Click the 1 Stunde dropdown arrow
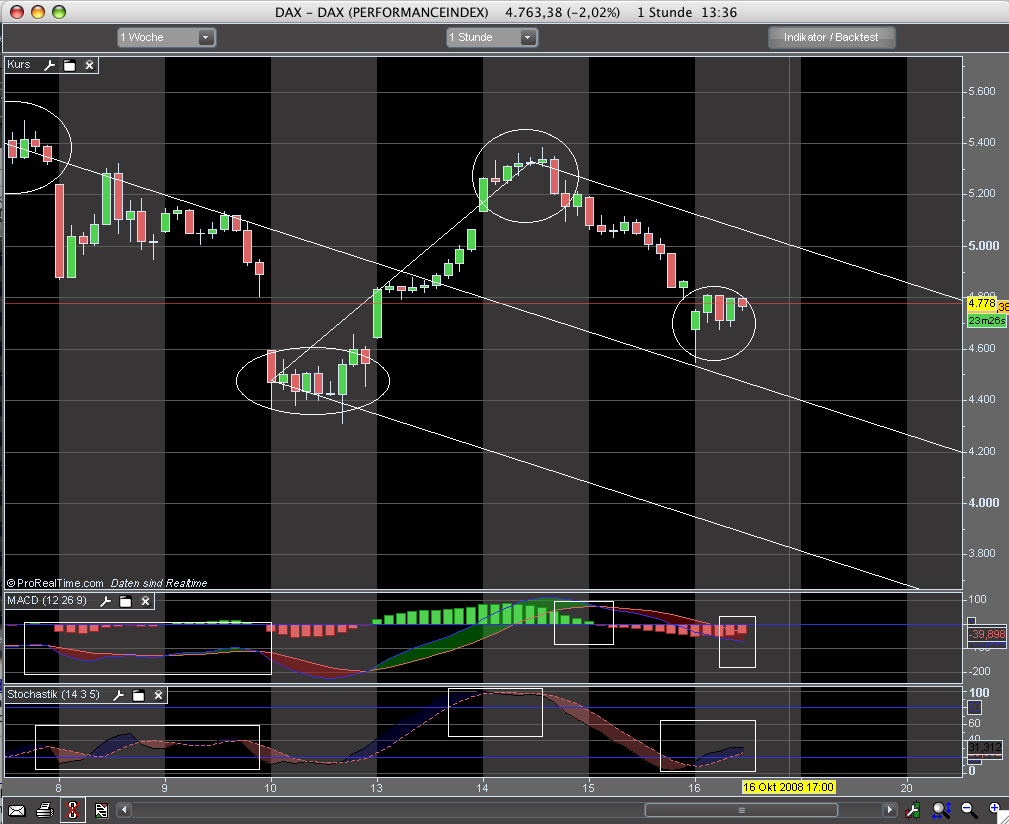 528,37
